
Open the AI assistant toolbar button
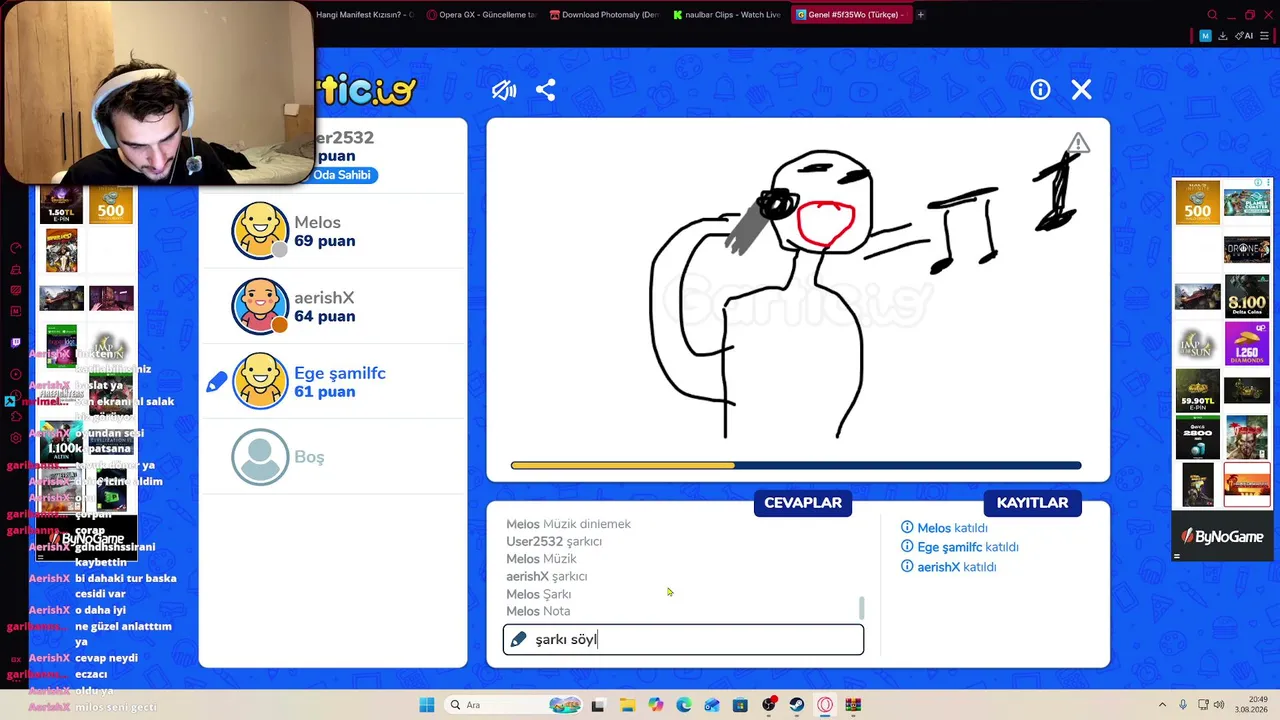pos(1244,36)
